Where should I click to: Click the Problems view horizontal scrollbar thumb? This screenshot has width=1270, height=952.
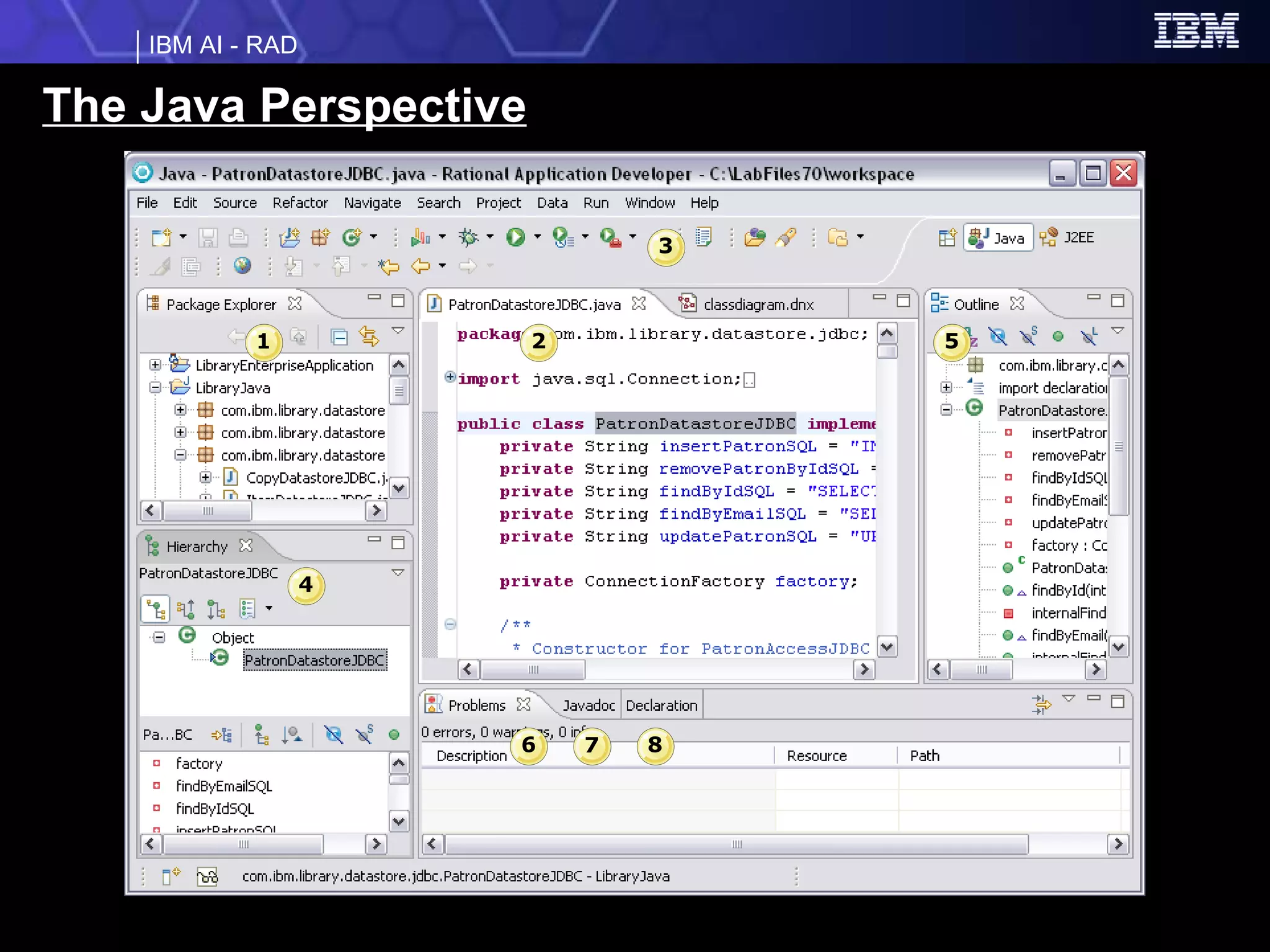[737, 844]
